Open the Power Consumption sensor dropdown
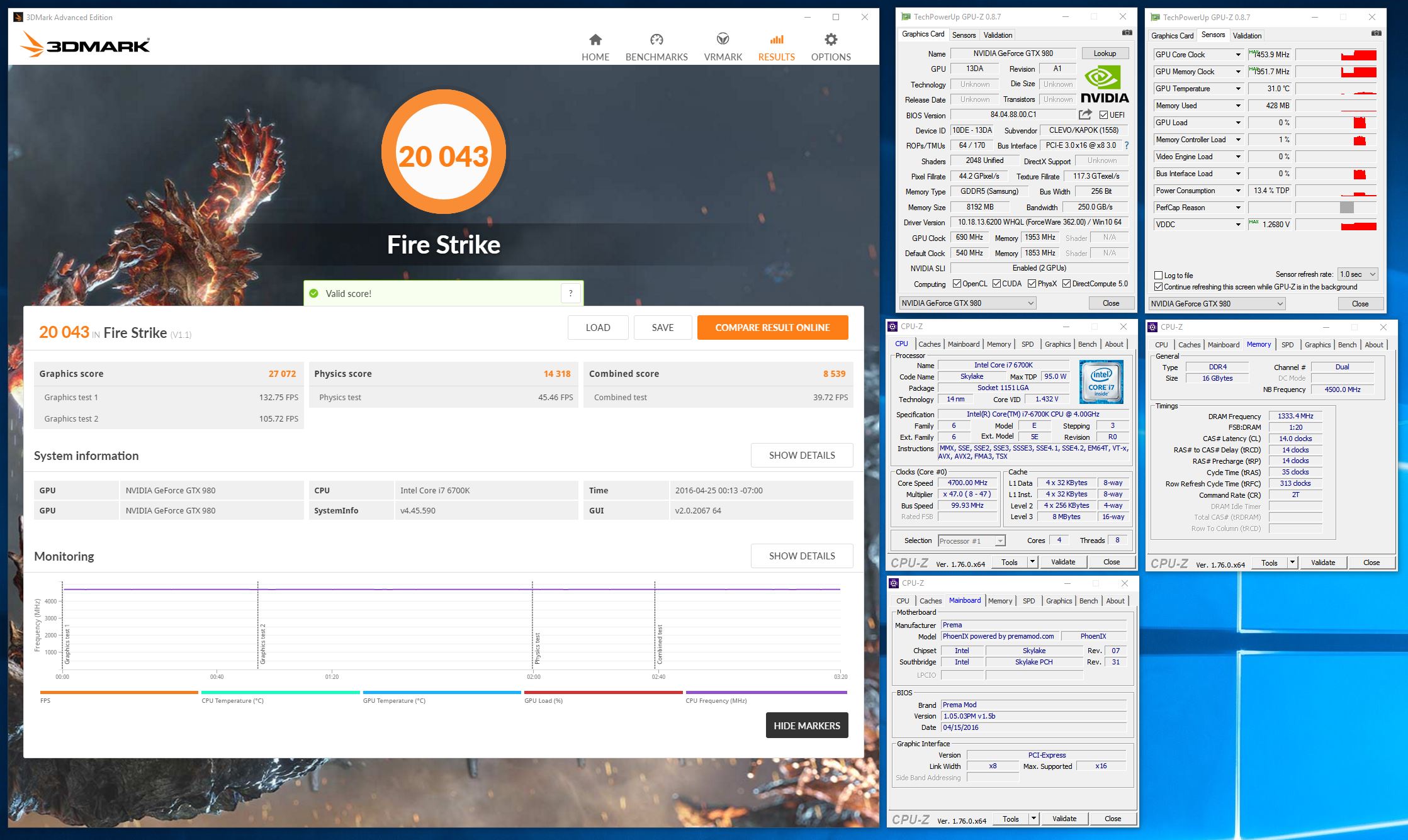The image size is (1408, 840). pyautogui.click(x=1238, y=191)
